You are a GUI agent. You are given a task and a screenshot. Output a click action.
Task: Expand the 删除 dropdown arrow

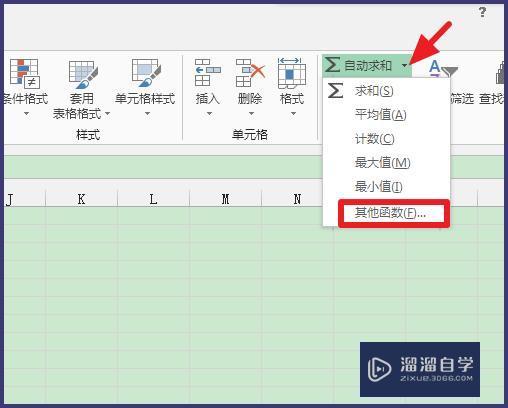coord(251,114)
